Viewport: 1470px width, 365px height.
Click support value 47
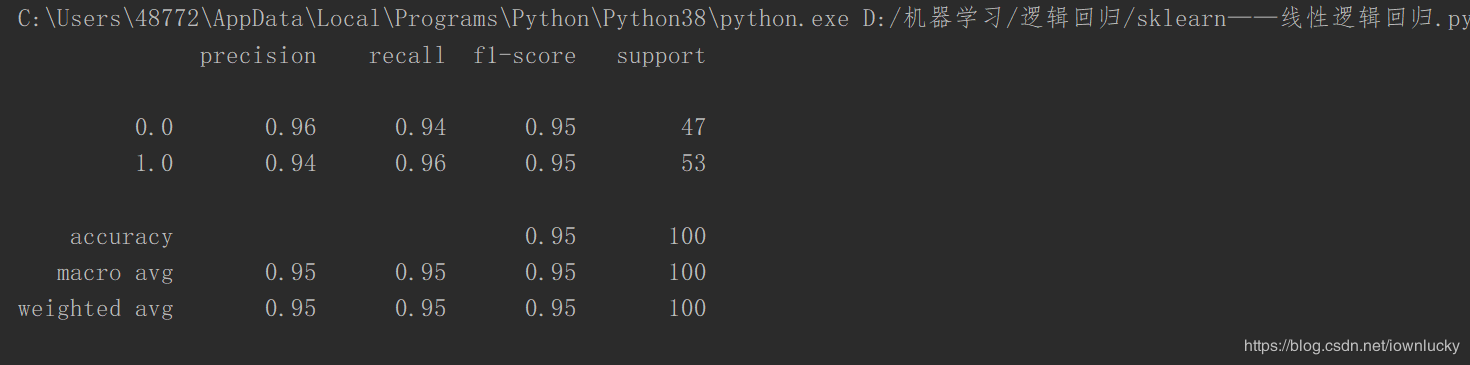[x=694, y=128]
